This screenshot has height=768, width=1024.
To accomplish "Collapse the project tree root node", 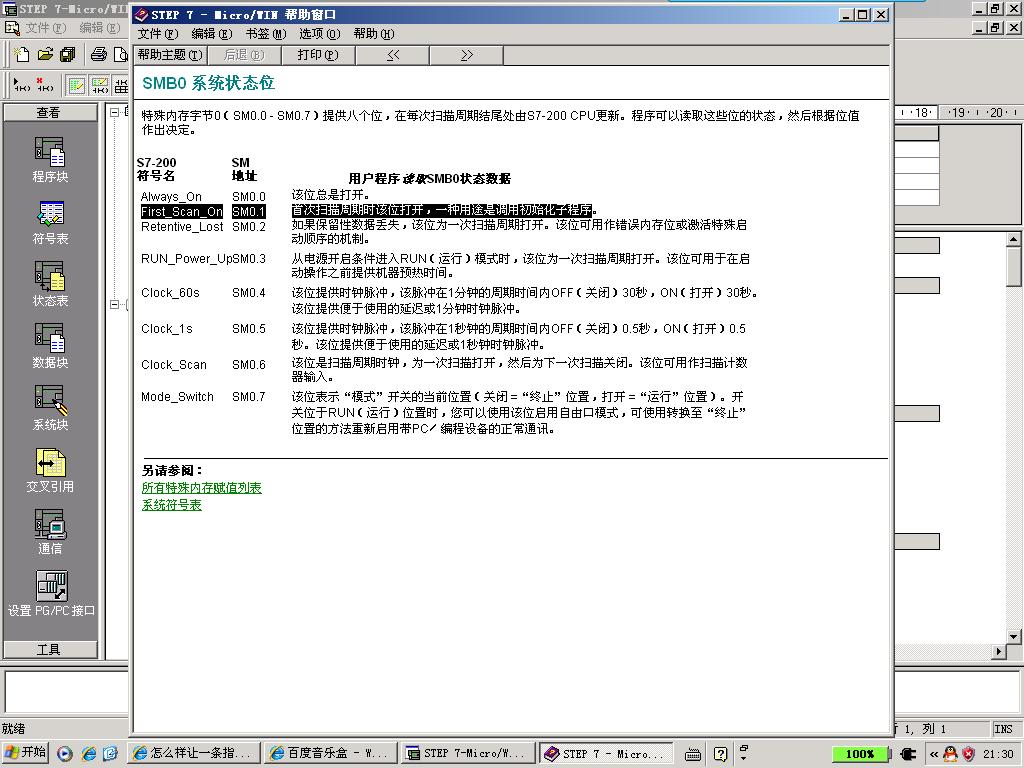I will tap(114, 112).
